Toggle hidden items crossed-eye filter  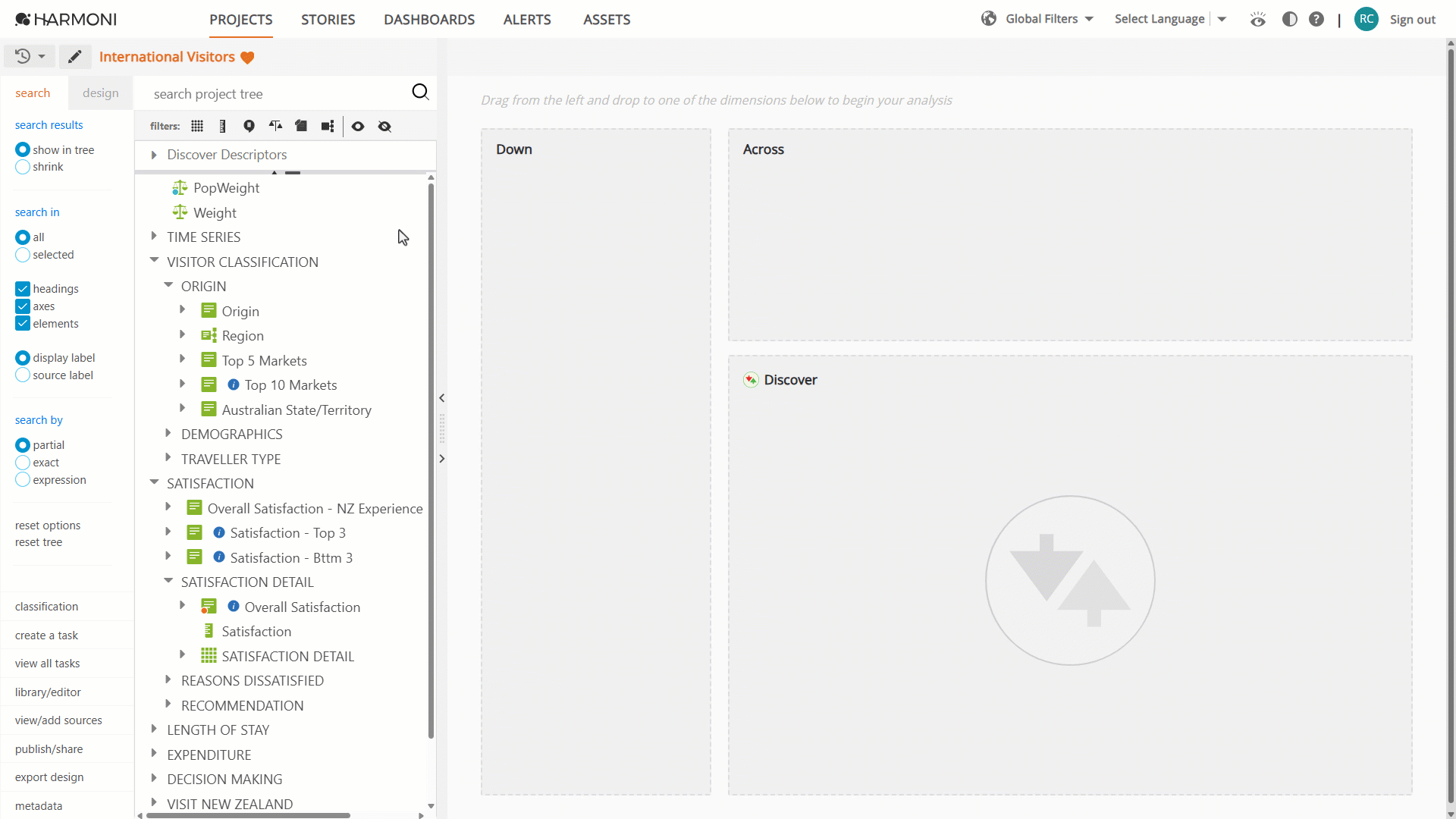(384, 126)
